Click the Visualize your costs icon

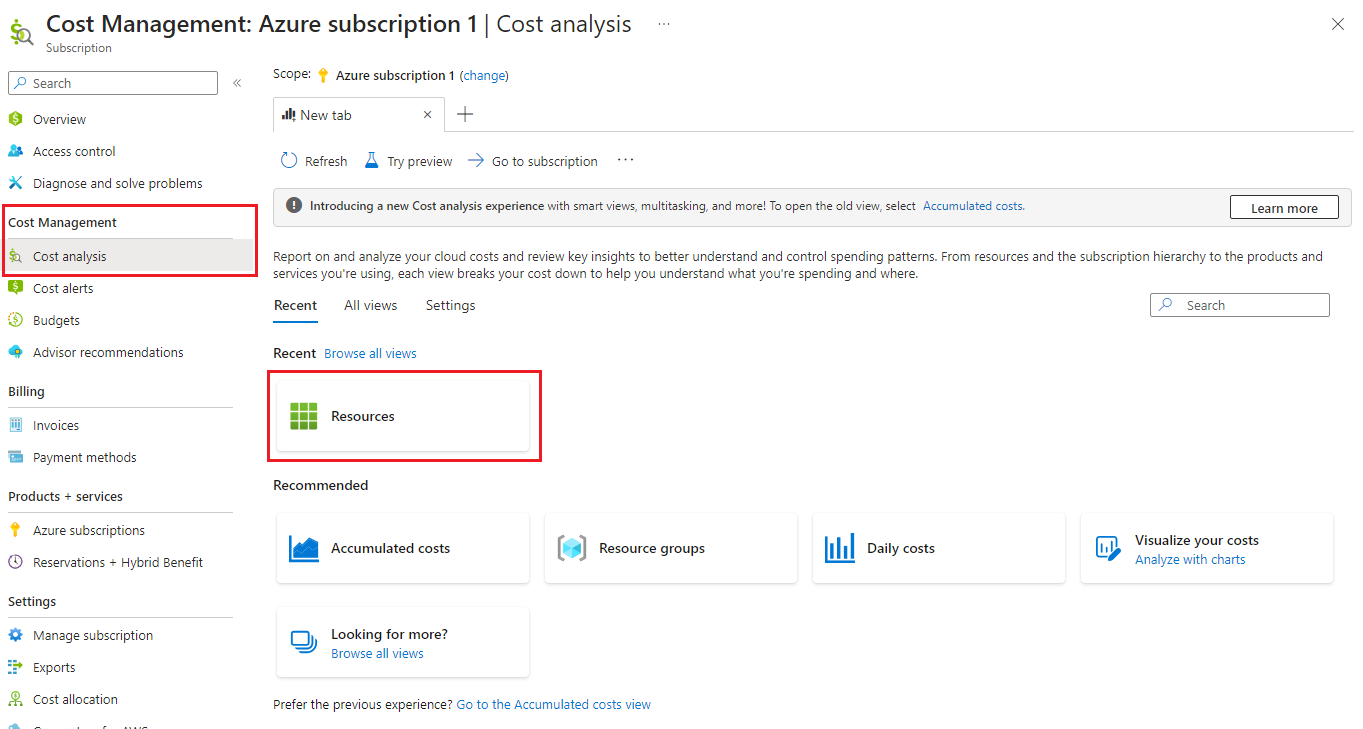tap(1108, 548)
